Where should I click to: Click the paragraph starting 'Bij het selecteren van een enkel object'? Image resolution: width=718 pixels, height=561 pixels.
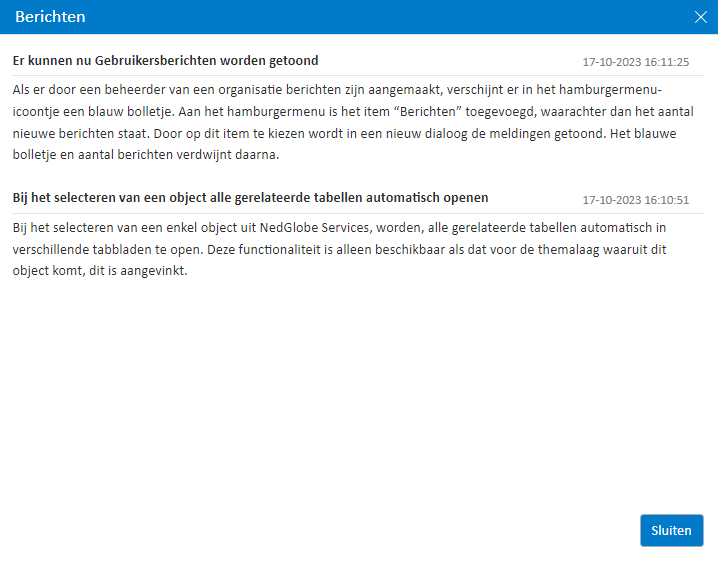point(339,249)
